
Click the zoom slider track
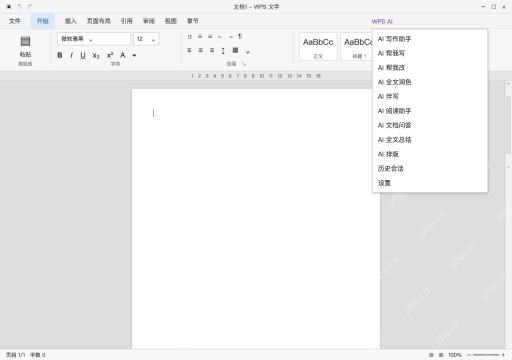click(486, 355)
